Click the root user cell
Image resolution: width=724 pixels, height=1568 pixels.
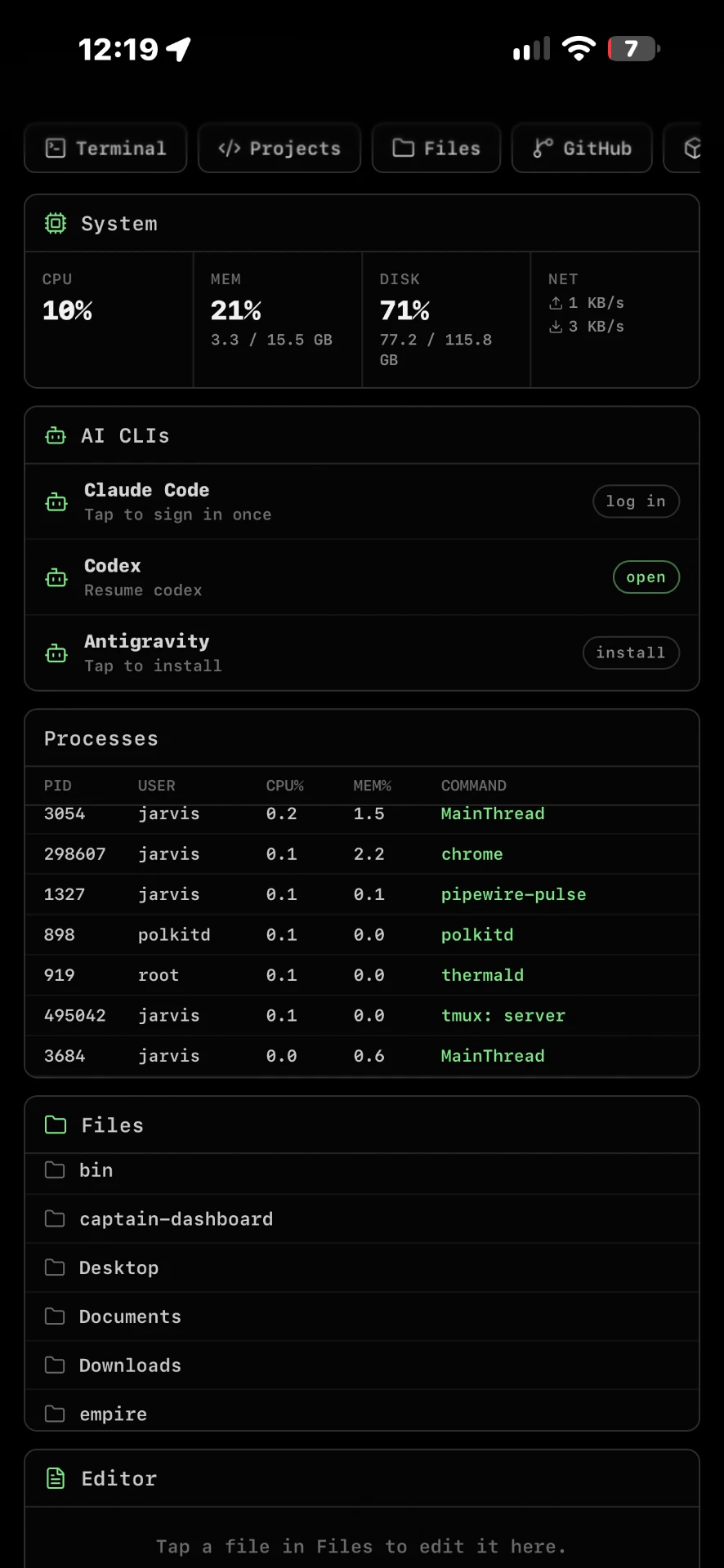coord(159,975)
